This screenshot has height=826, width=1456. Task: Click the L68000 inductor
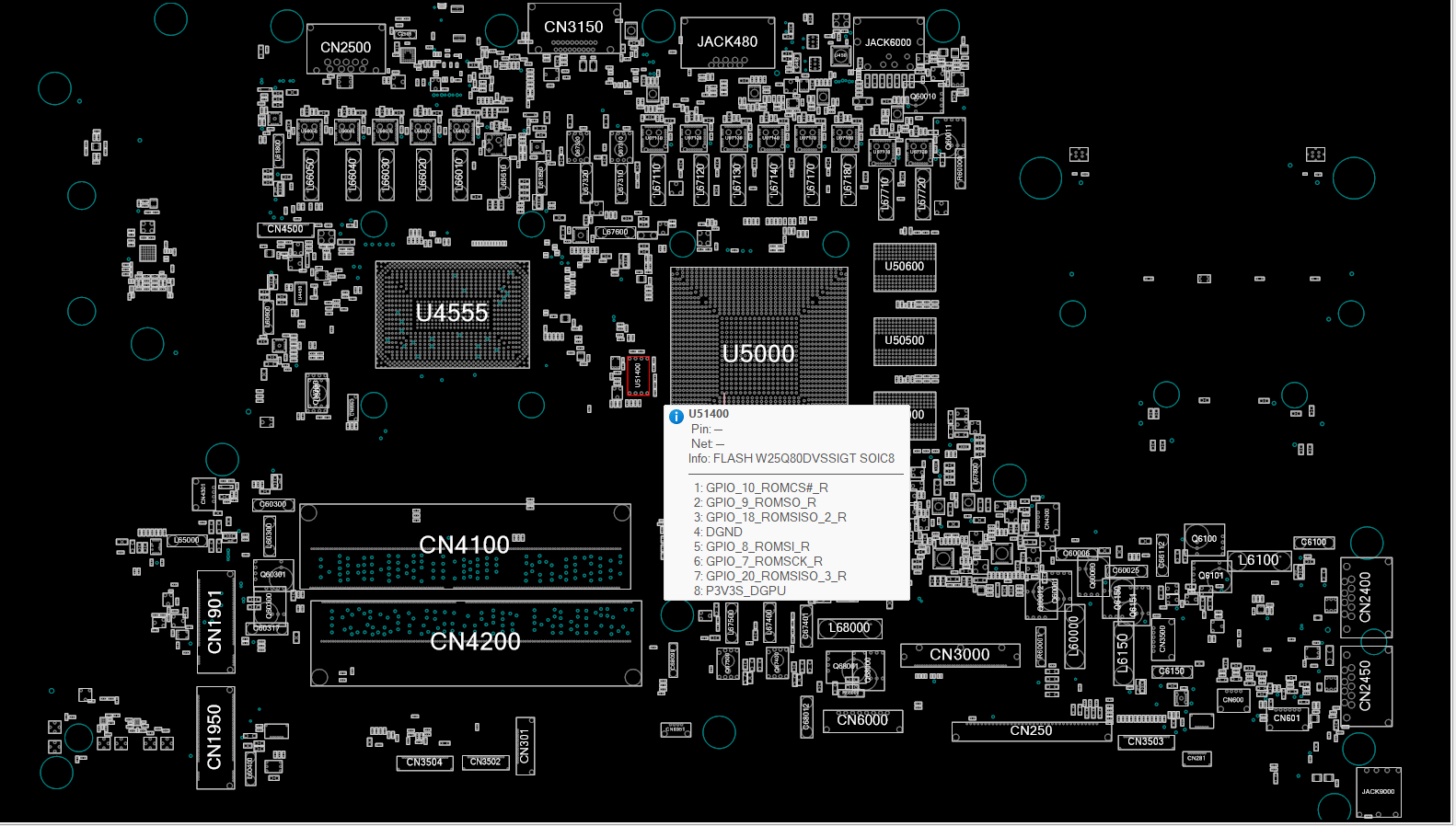pyautogui.click(x=849, y=628)
